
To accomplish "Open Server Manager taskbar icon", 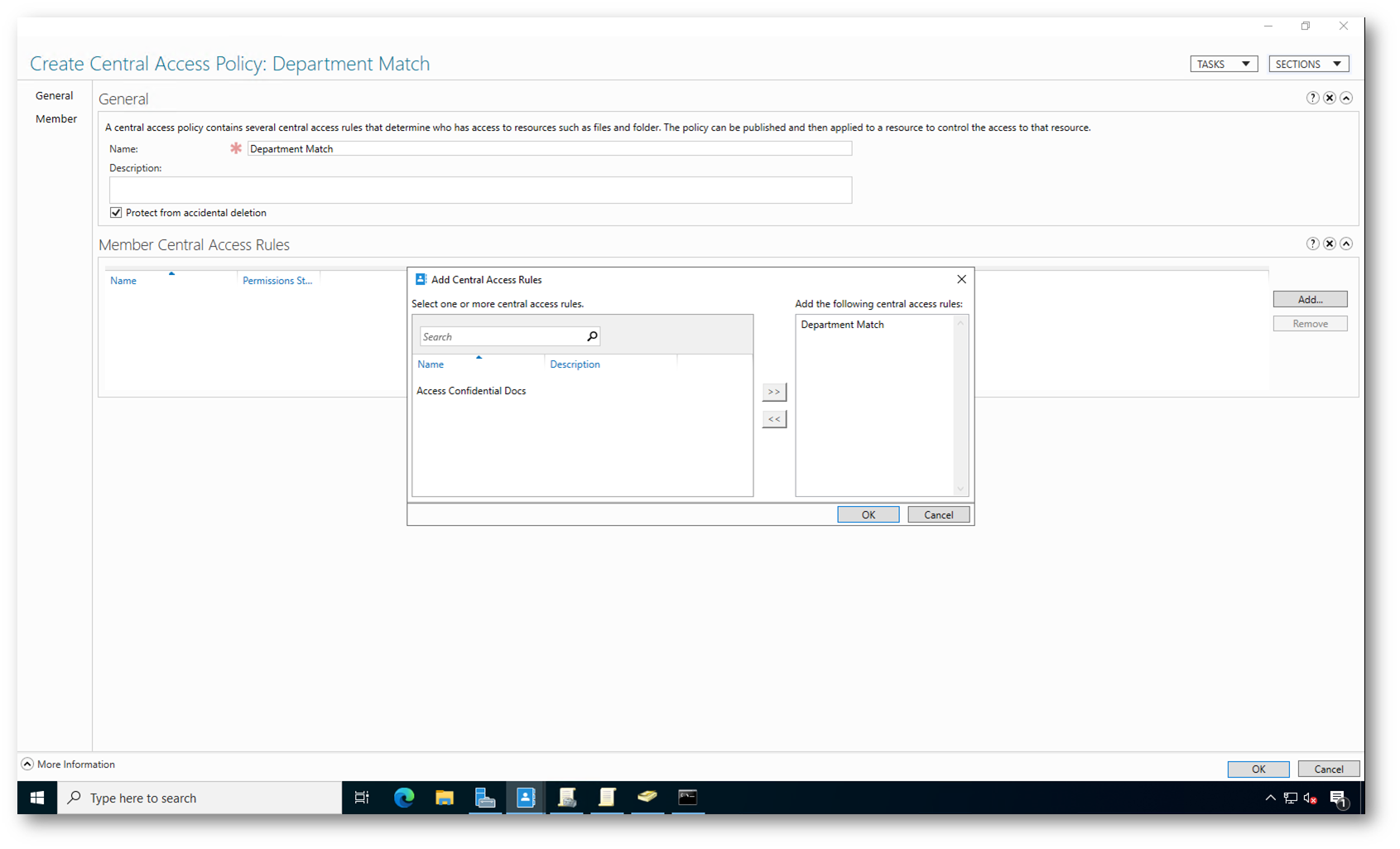I will 485,798.
